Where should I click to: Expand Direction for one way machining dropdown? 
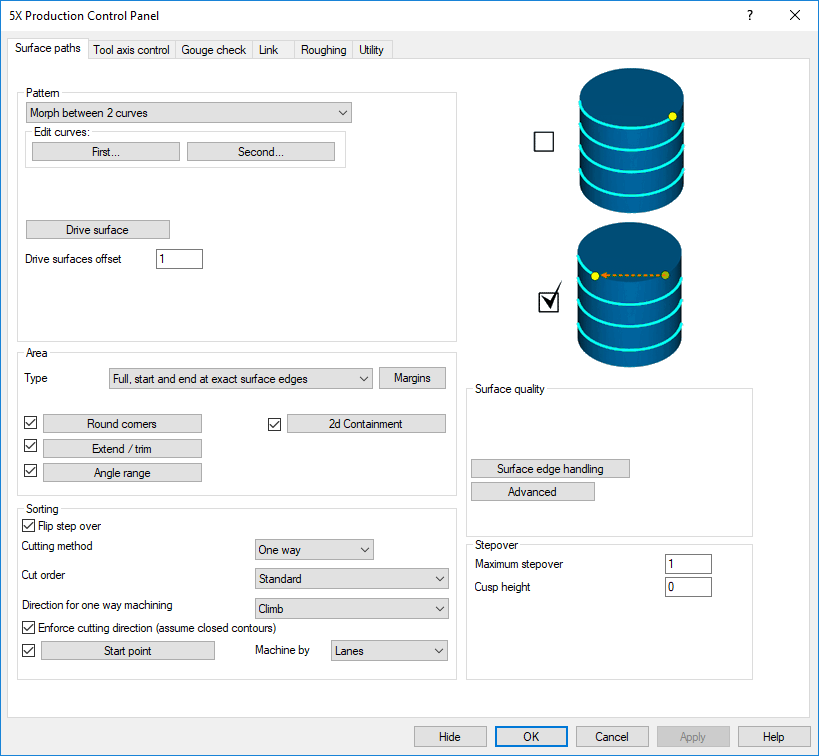(352, 609)
